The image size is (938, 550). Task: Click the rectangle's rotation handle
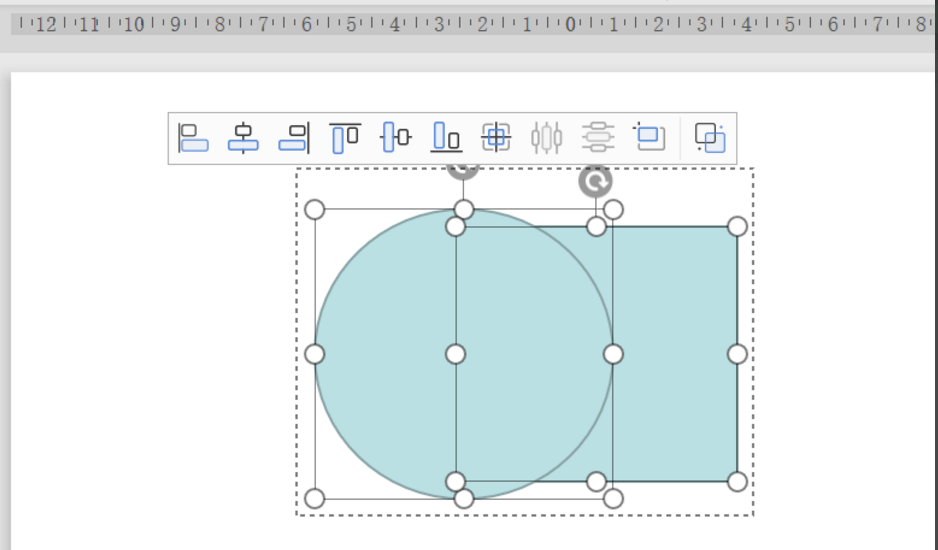pos(595,181)
